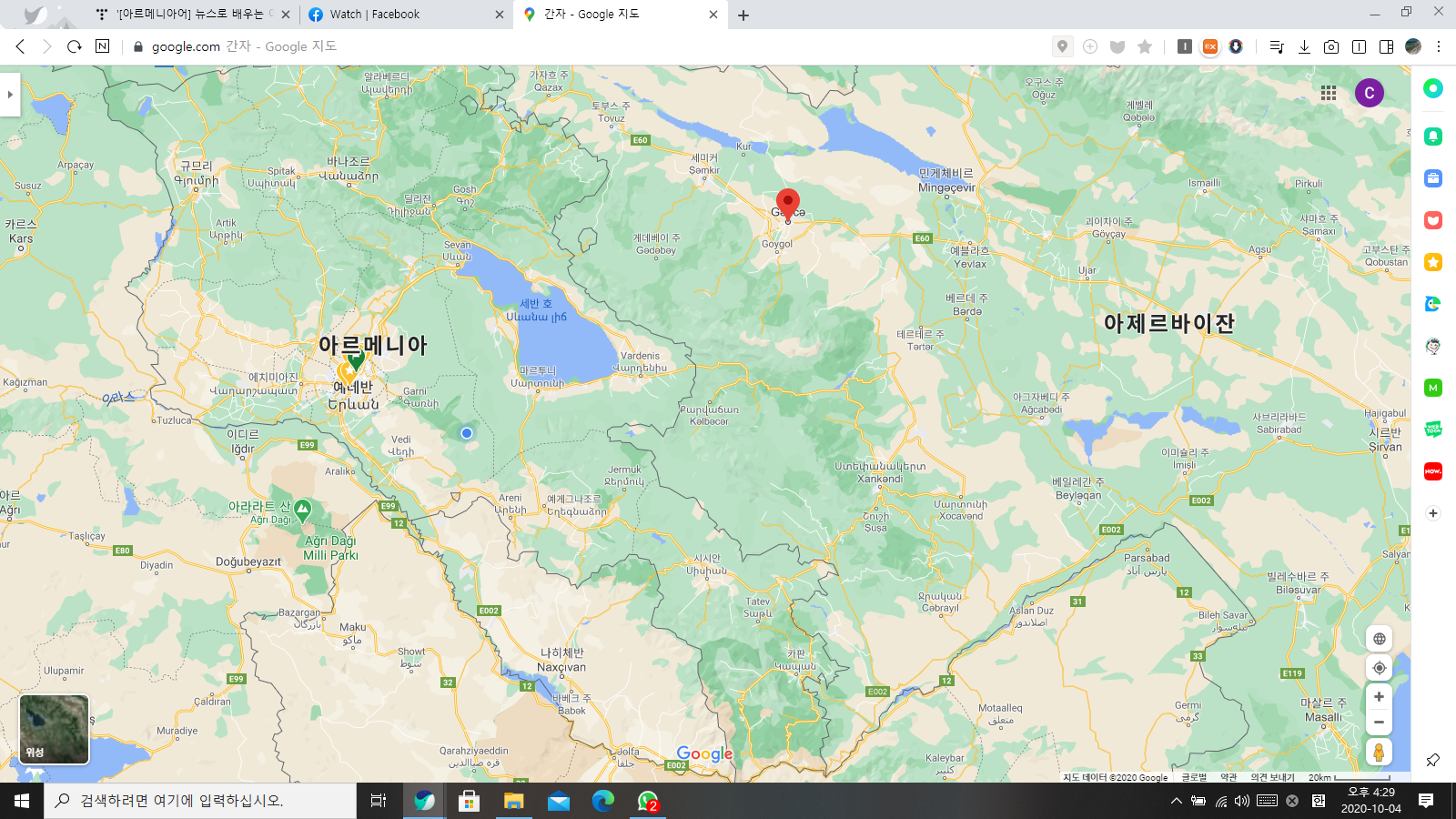Image resolution: width=1456 pixels, height=819 pixels.
Task: Open the Windows notification center
Action: (1426, 801)
